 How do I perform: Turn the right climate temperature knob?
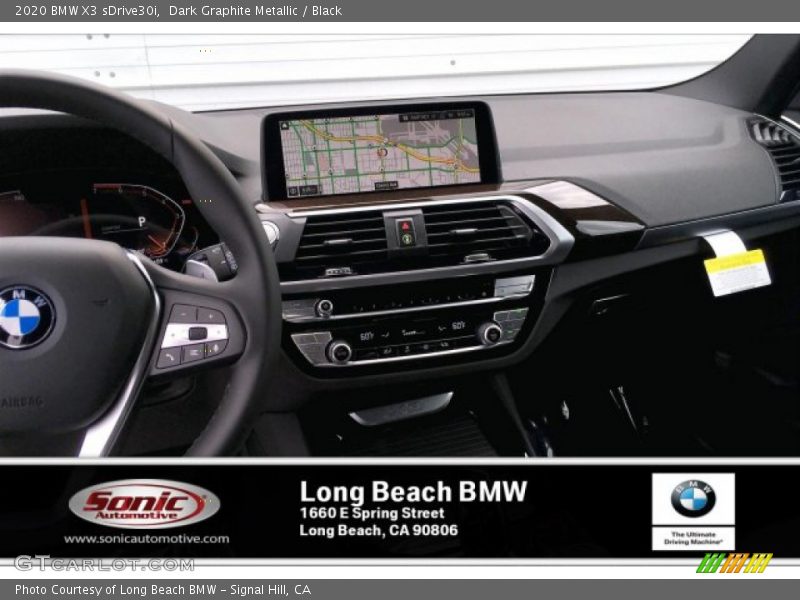[x=489, y=334]
